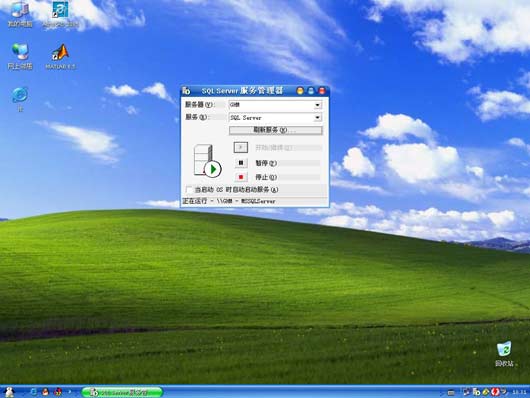Click the SQL Server Manager tray icon
The image size is (530, 398).
[x=477, y=392]
